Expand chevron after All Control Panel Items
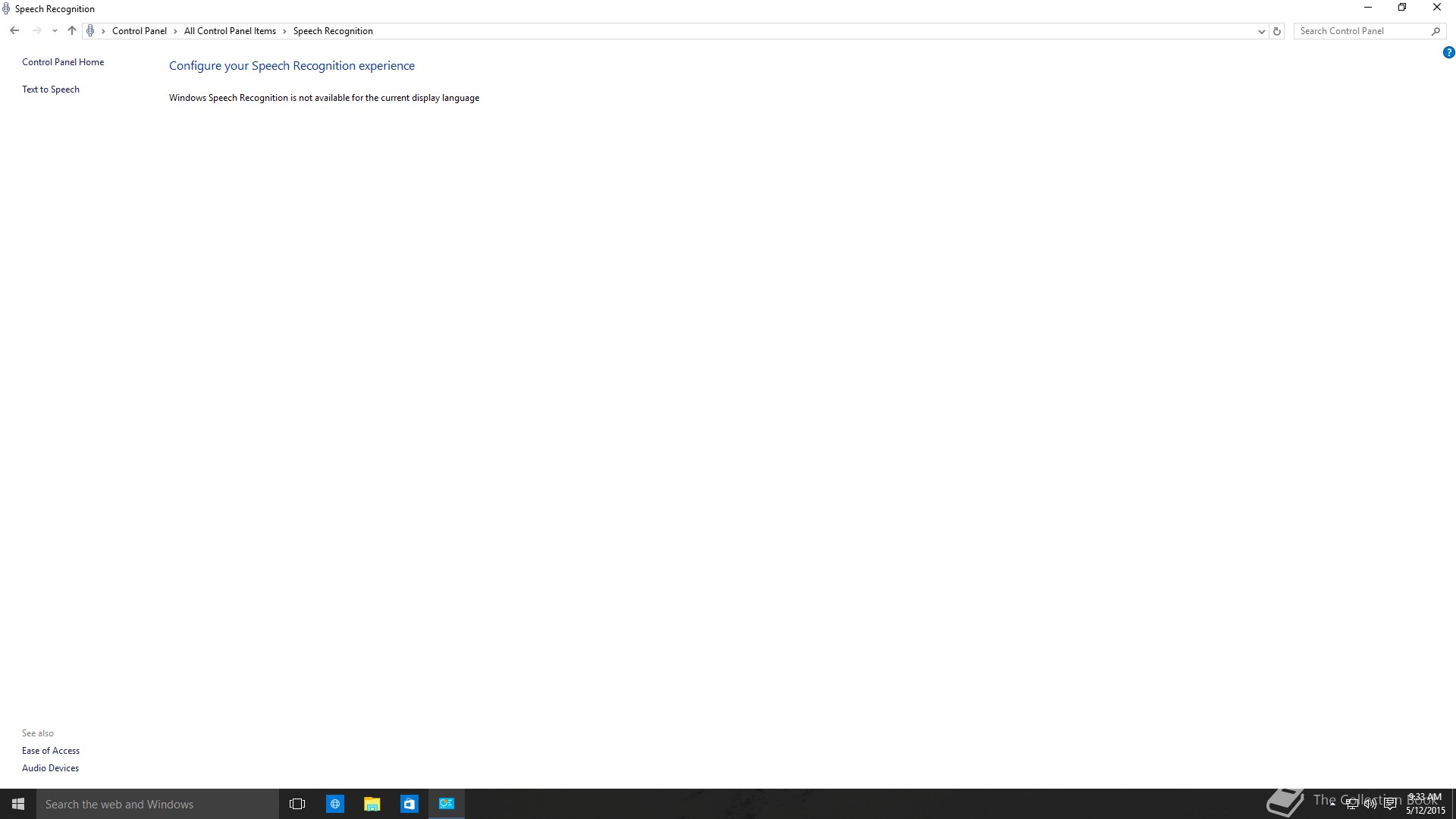 (x=285, y=31)
